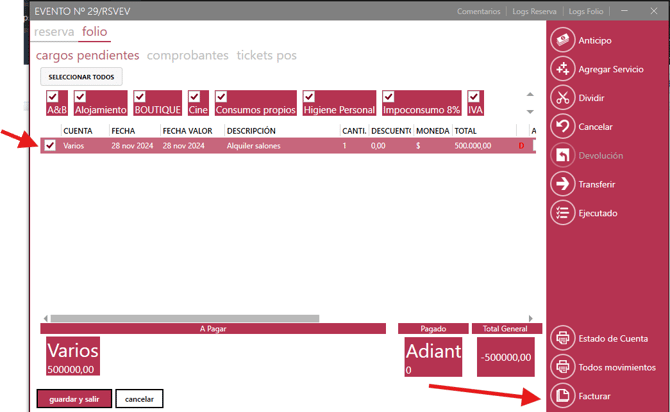
Task: Open Agregar Servicio icon
Action: pos(562,69)
